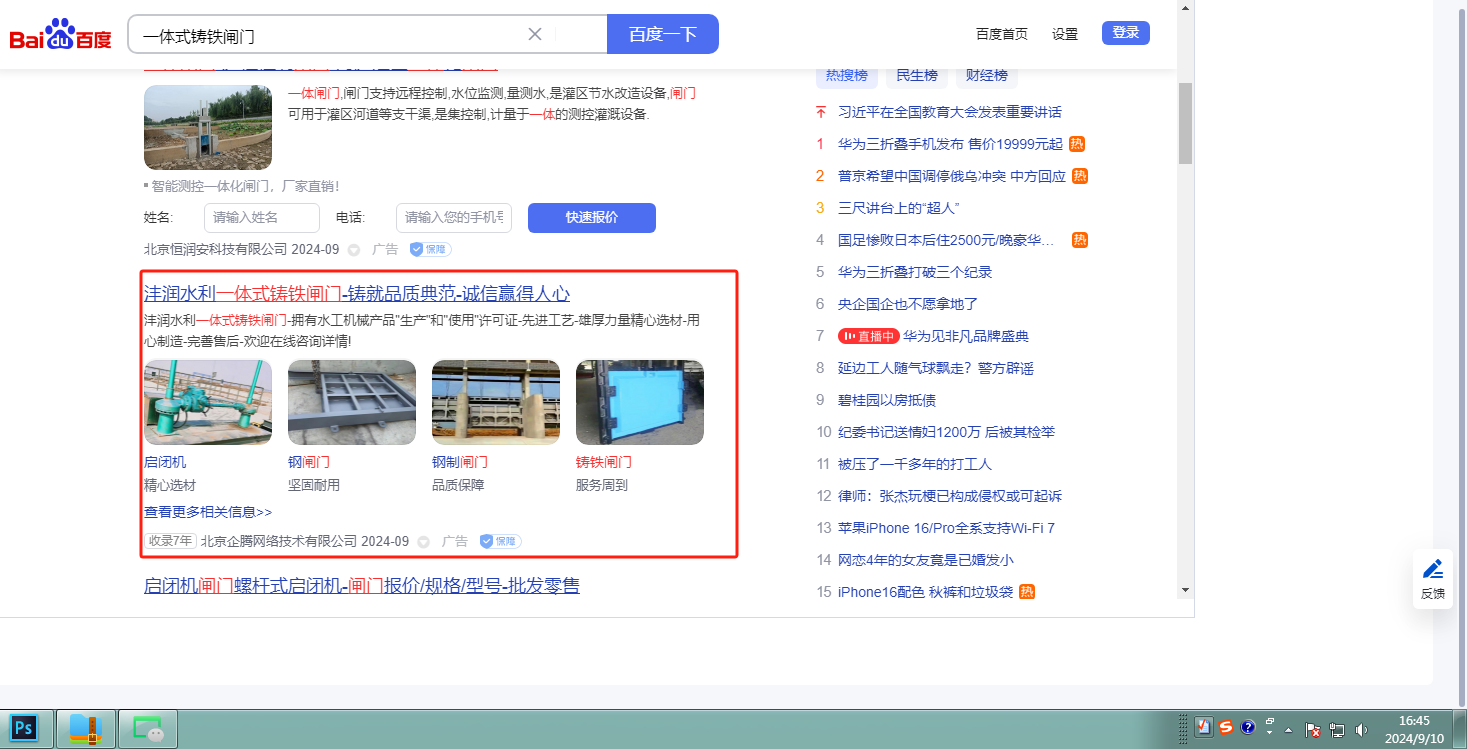Click the 热 badge next to 华为三折叠手机发布

(x=1077, y=144)
